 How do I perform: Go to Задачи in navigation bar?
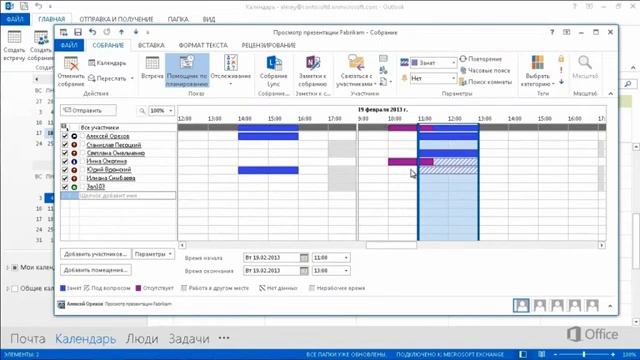click(x=189, y=338)
